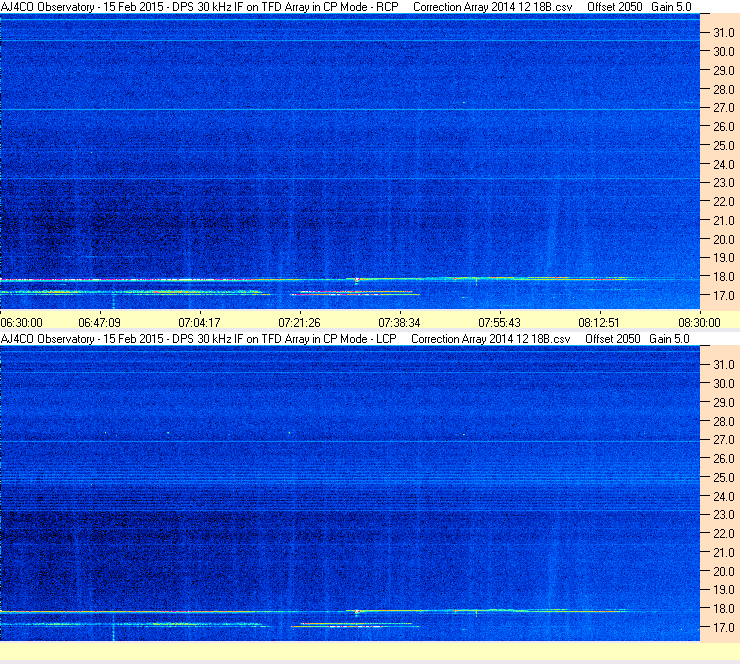Viewport: 740px width, 664px height.
Task: Click the 21.0 frequency label on LCP chart
Action: (x=724, y=553)
